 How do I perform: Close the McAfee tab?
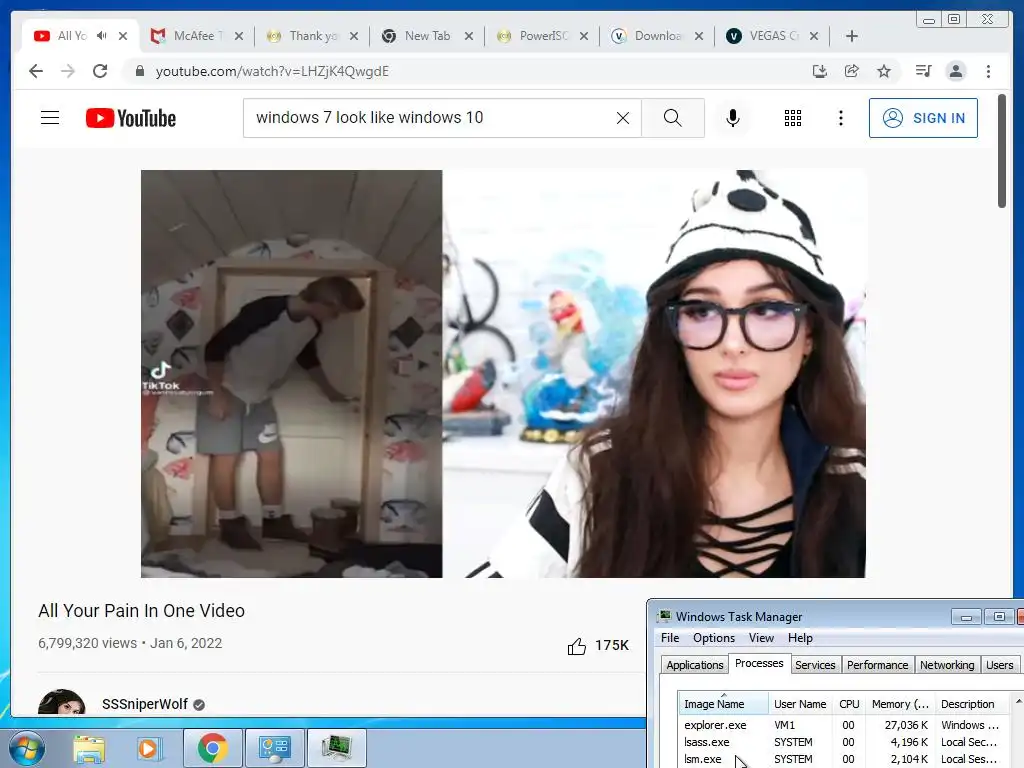(239, 36)
